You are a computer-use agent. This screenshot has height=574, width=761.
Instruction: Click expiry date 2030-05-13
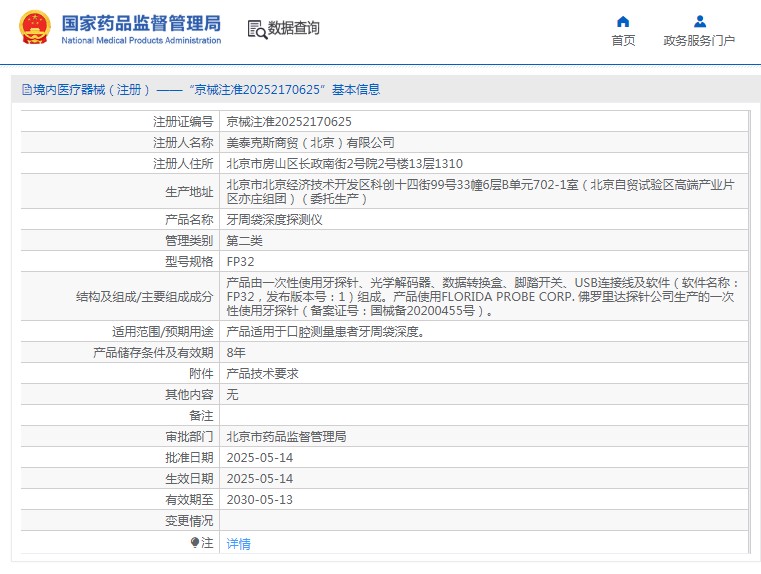(x=260, y=499)
